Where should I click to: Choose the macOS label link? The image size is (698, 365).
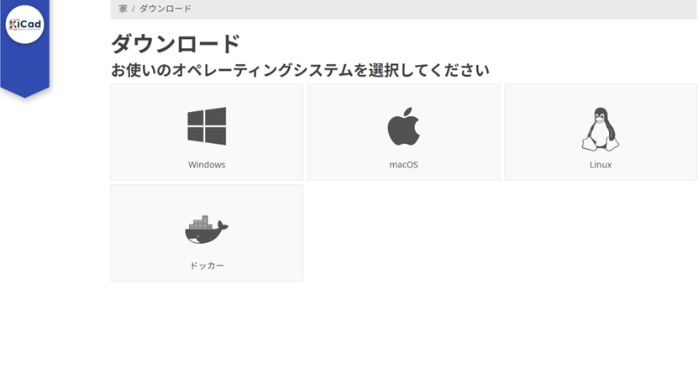pyautogui.click(x=404, y=165)
